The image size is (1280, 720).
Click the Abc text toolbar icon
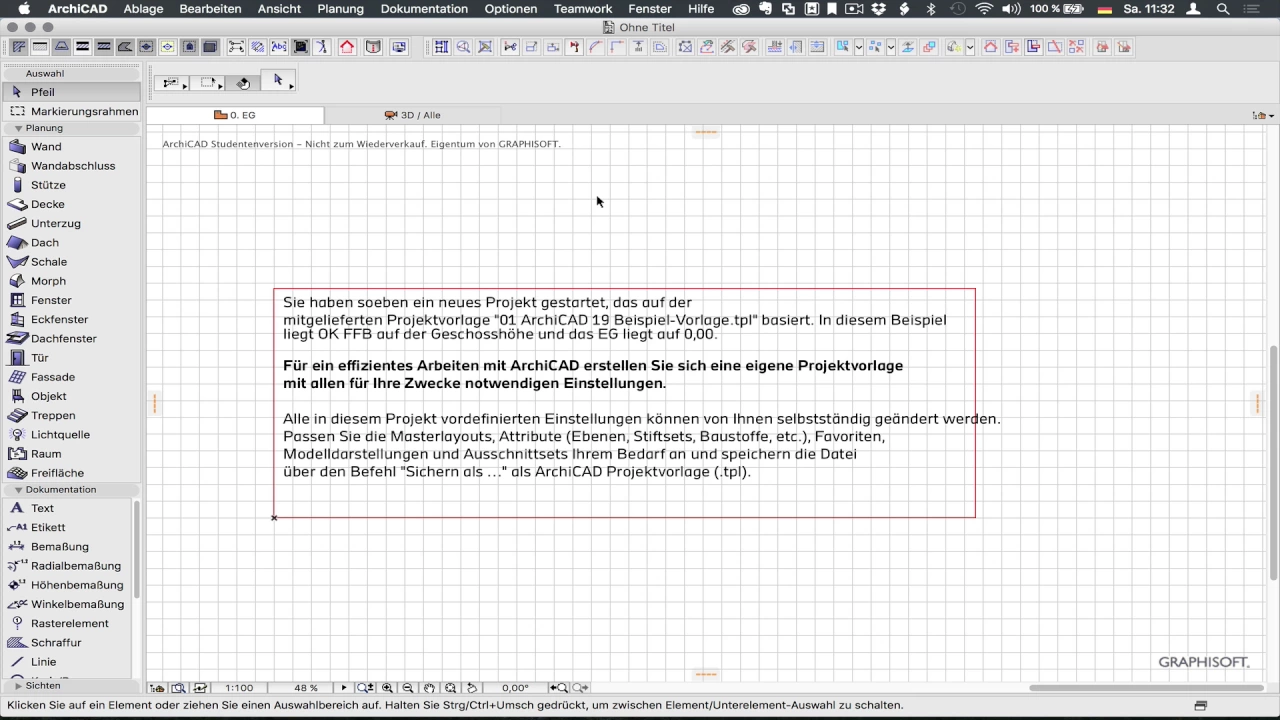tap(279, 47)
